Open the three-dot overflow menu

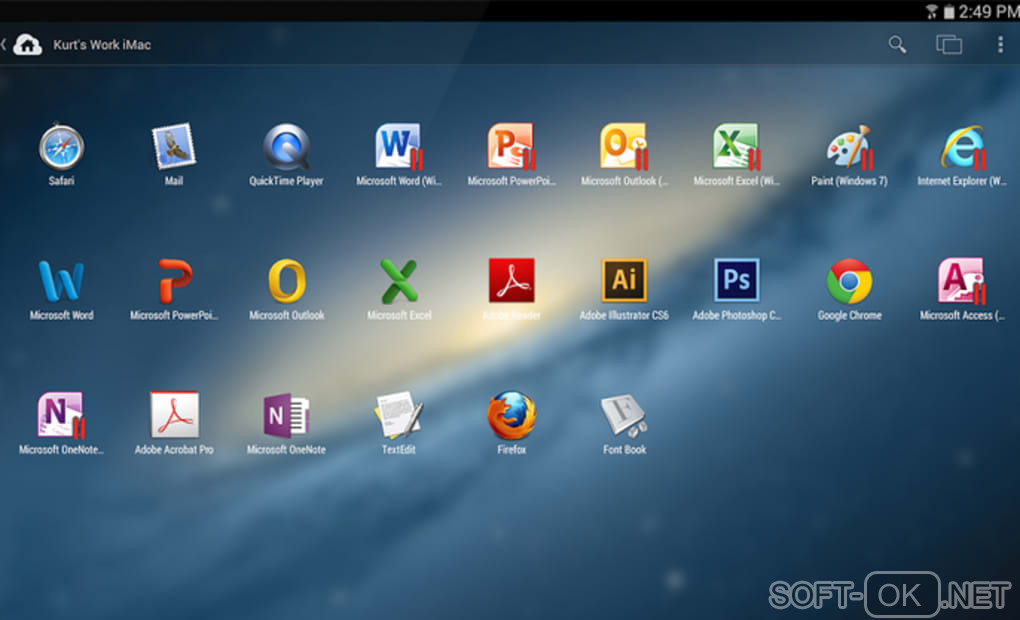1000,44
